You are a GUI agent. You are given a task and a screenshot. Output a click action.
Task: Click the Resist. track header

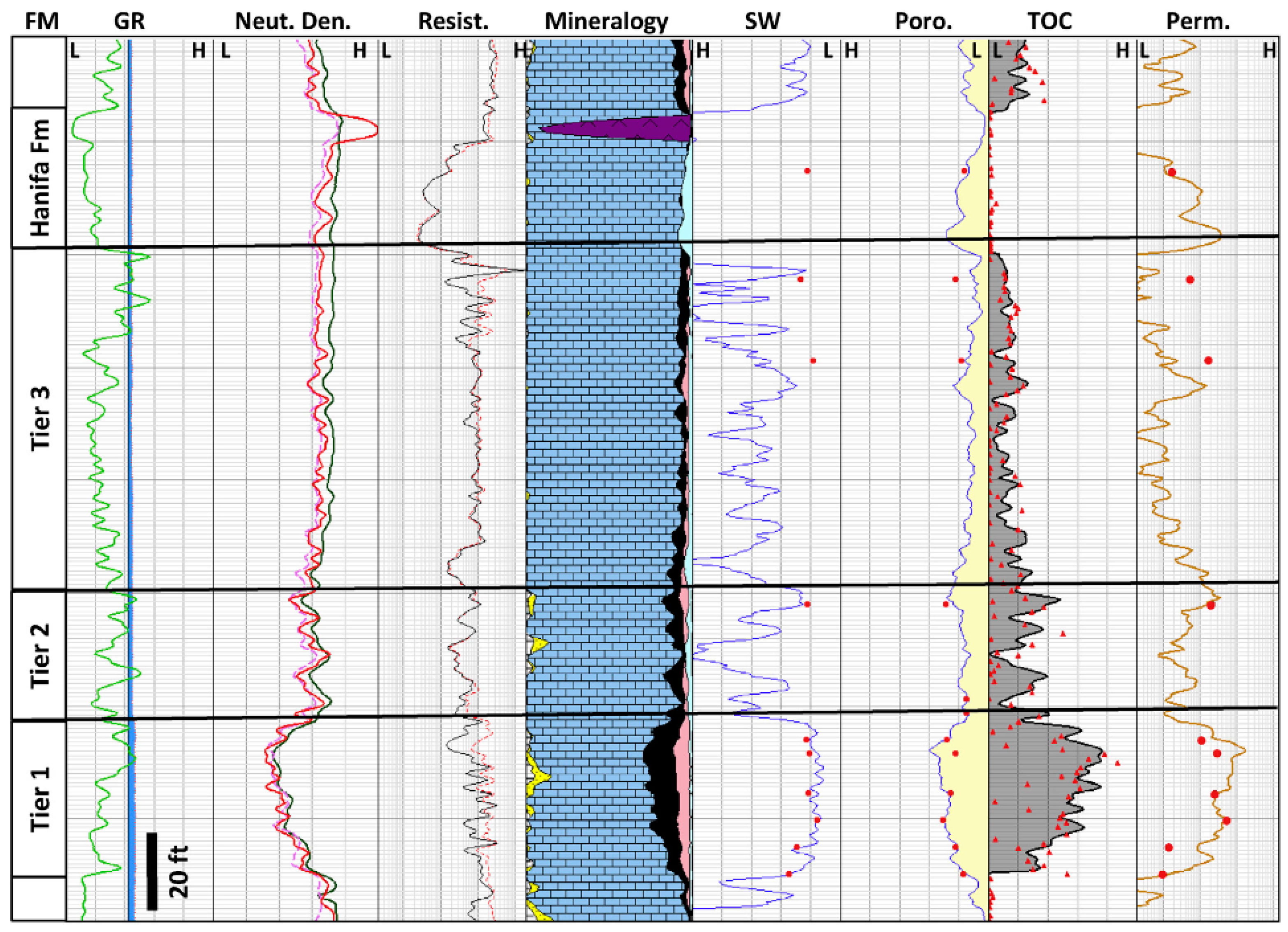click(x=453, y=21)
